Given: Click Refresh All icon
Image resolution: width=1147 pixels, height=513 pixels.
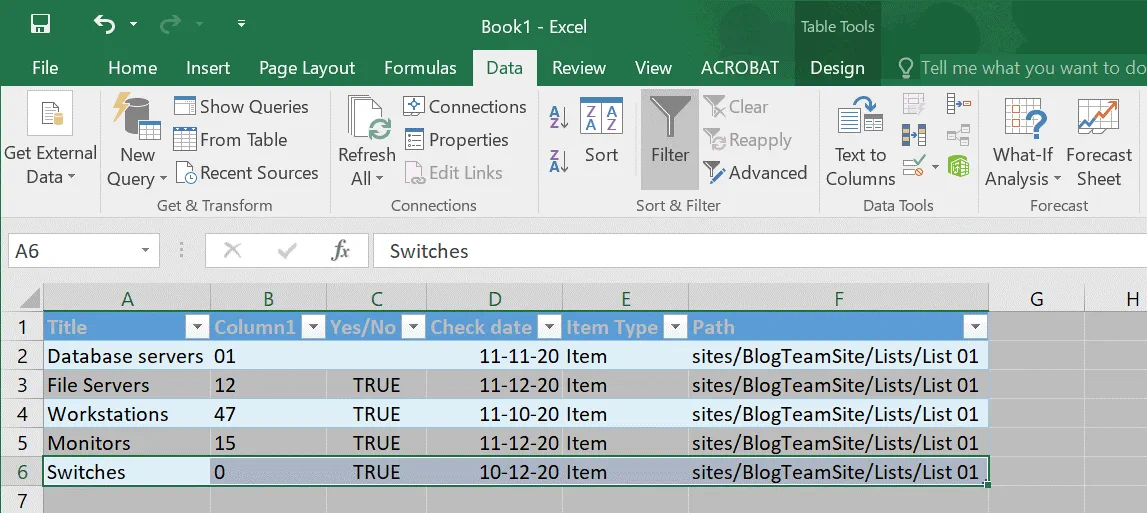Looking at the screenshot, I should point(366,140).
